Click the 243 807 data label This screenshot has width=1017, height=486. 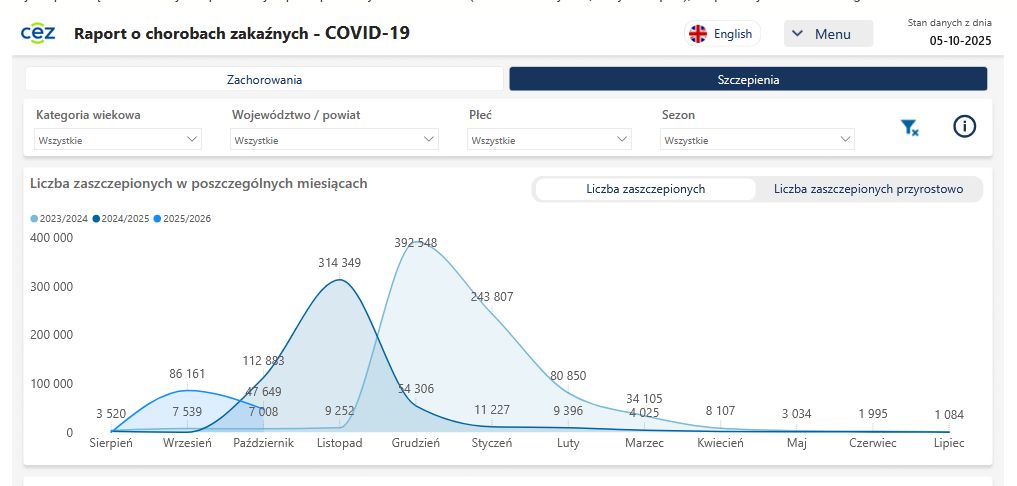click(492, 297)
